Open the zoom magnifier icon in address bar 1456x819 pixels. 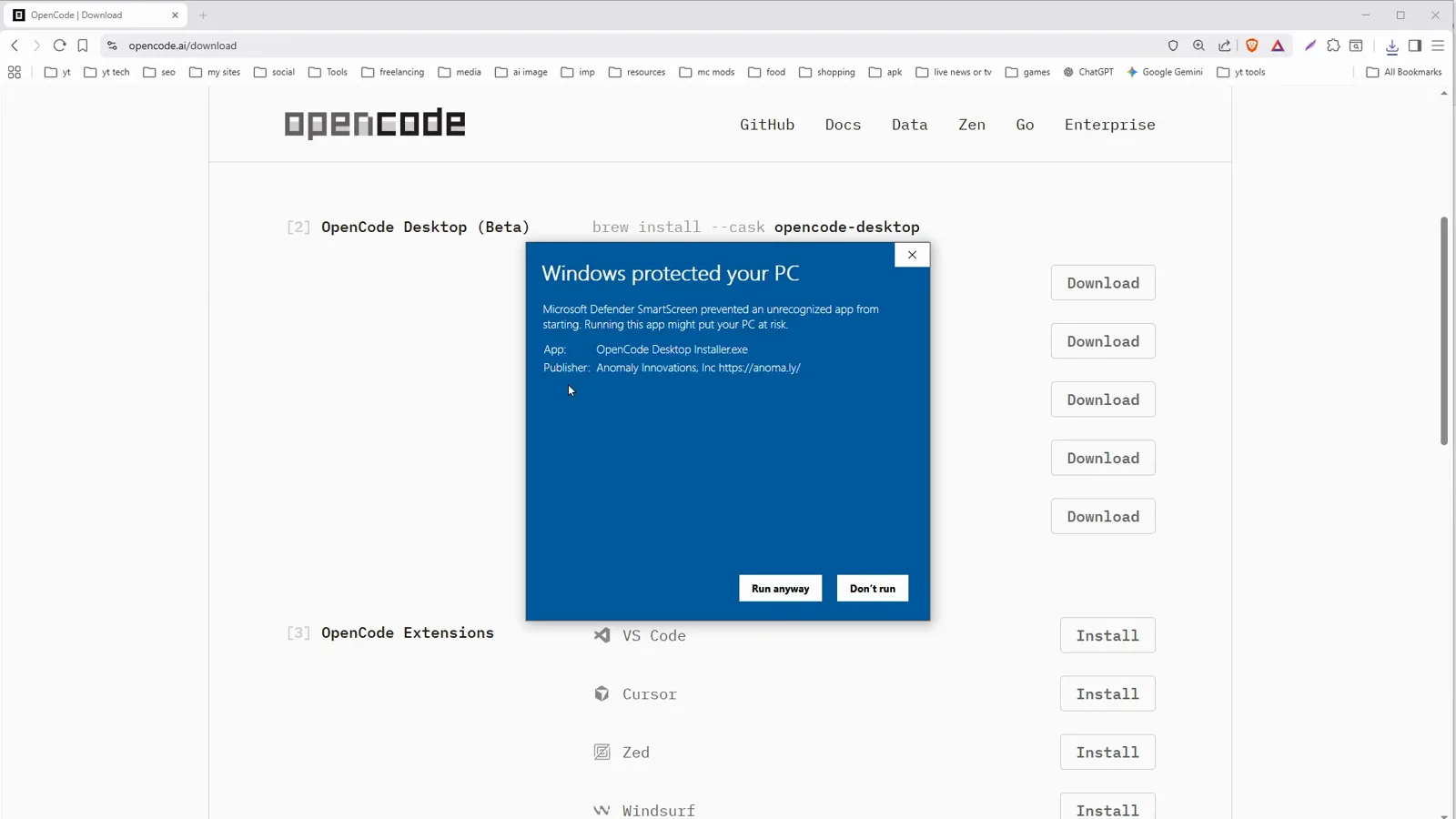pyautogui.click(x=1198, y=45)
